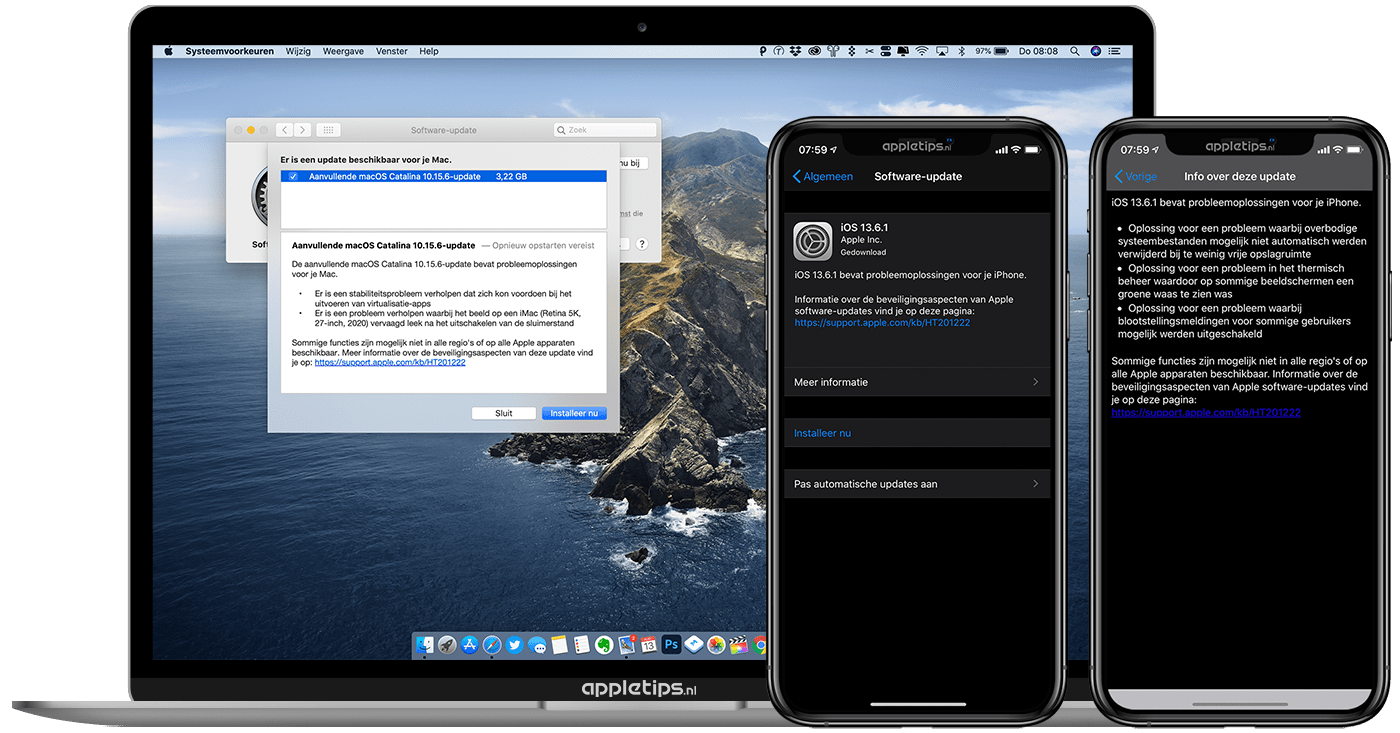The image size is (1400, 733).
Task: Click the Zoek search field
Action: pyautogui.click(x=605, y=130)
